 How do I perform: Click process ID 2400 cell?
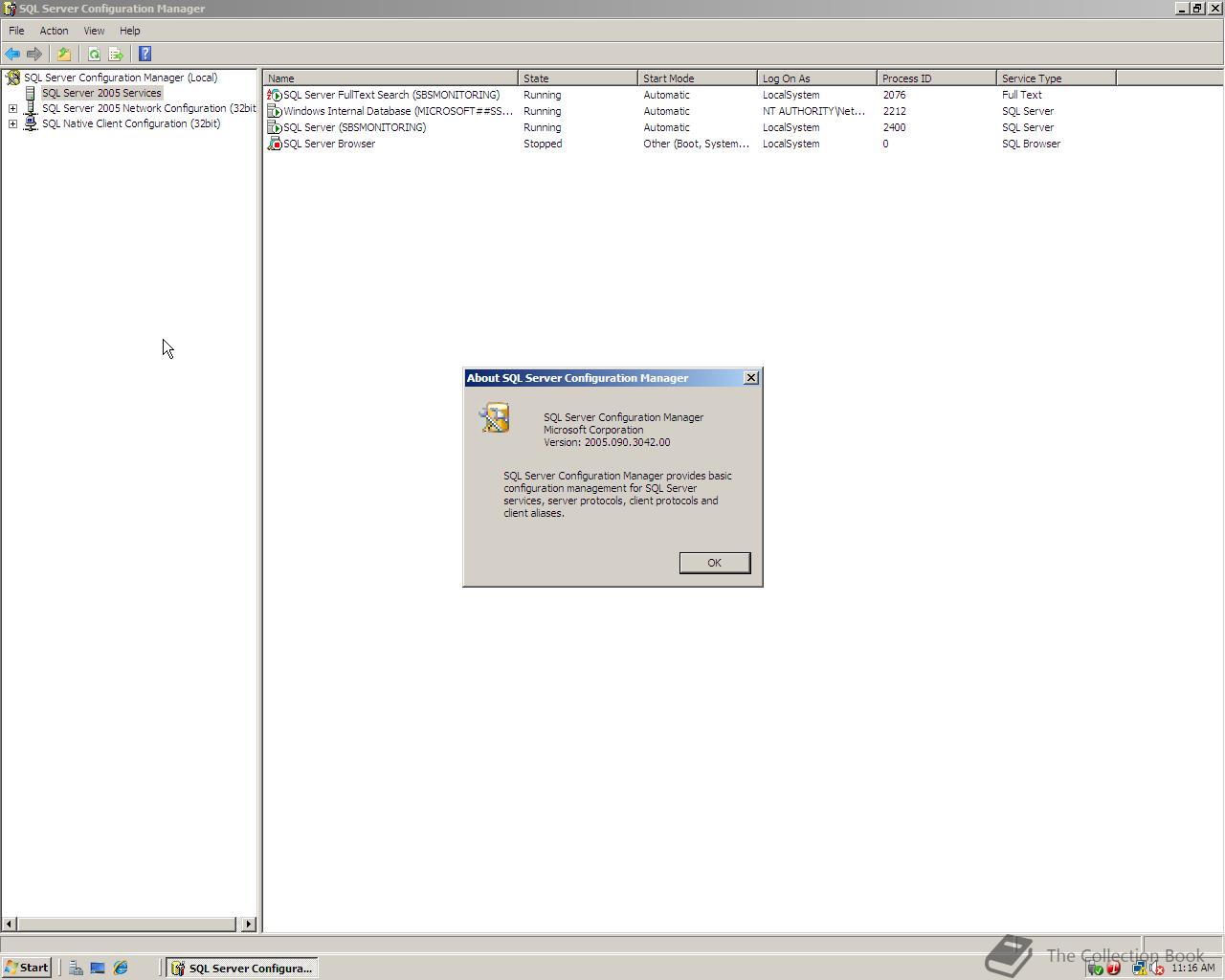(894, 127)
